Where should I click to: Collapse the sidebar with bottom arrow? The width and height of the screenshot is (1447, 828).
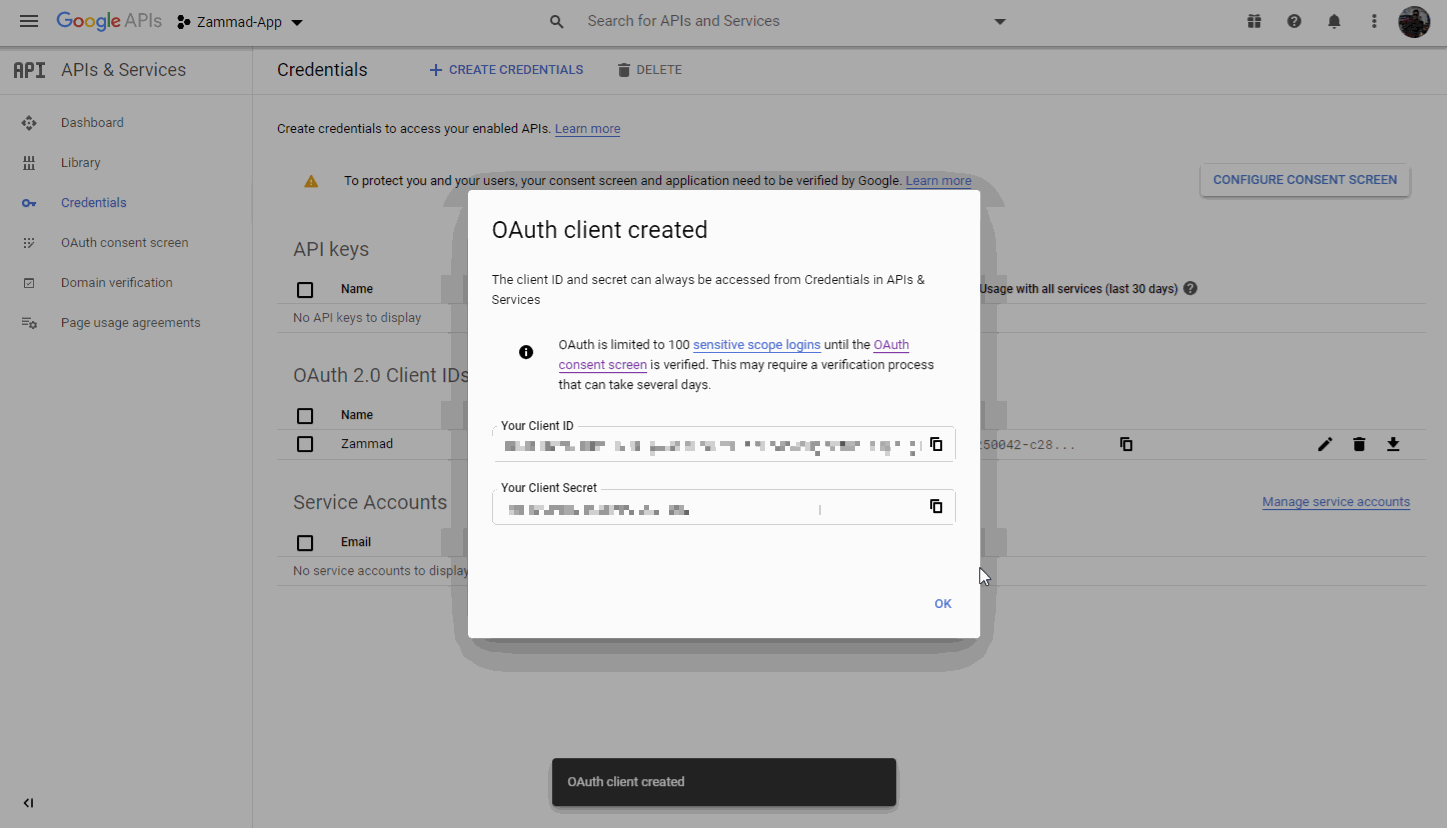(28, 803)
